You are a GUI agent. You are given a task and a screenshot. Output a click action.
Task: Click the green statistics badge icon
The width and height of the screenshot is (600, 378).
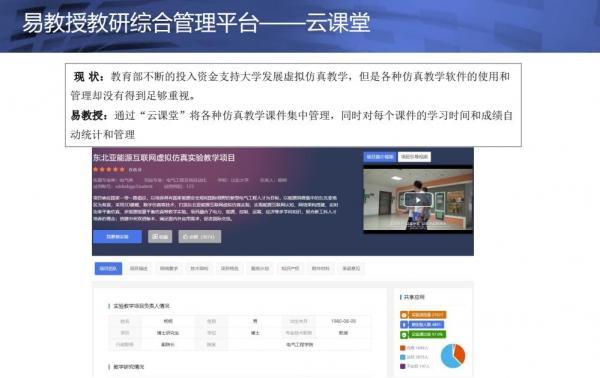point(404,335)
